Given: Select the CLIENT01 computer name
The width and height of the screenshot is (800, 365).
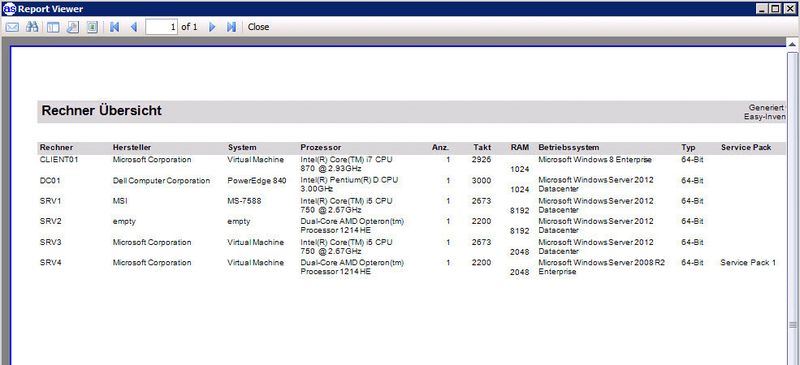Looking at the screenshot, I should pos(59,160).
